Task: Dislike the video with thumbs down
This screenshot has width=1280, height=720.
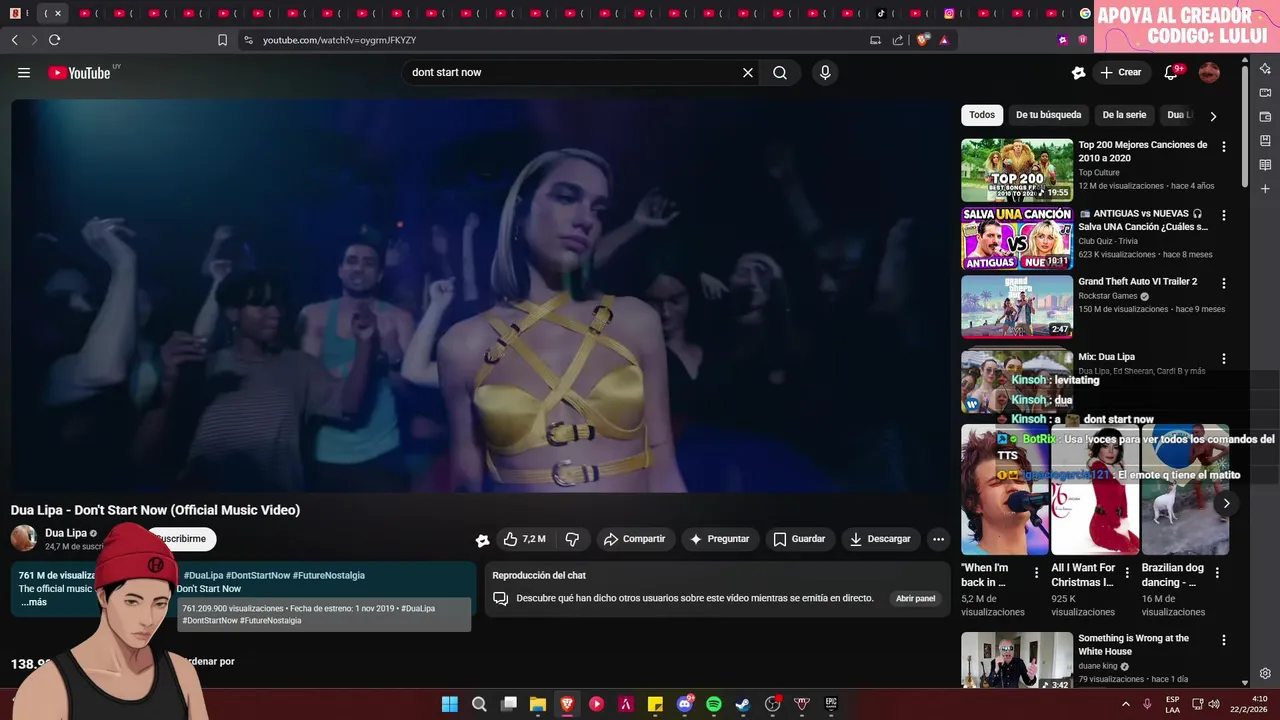Action: coord(572,539)
